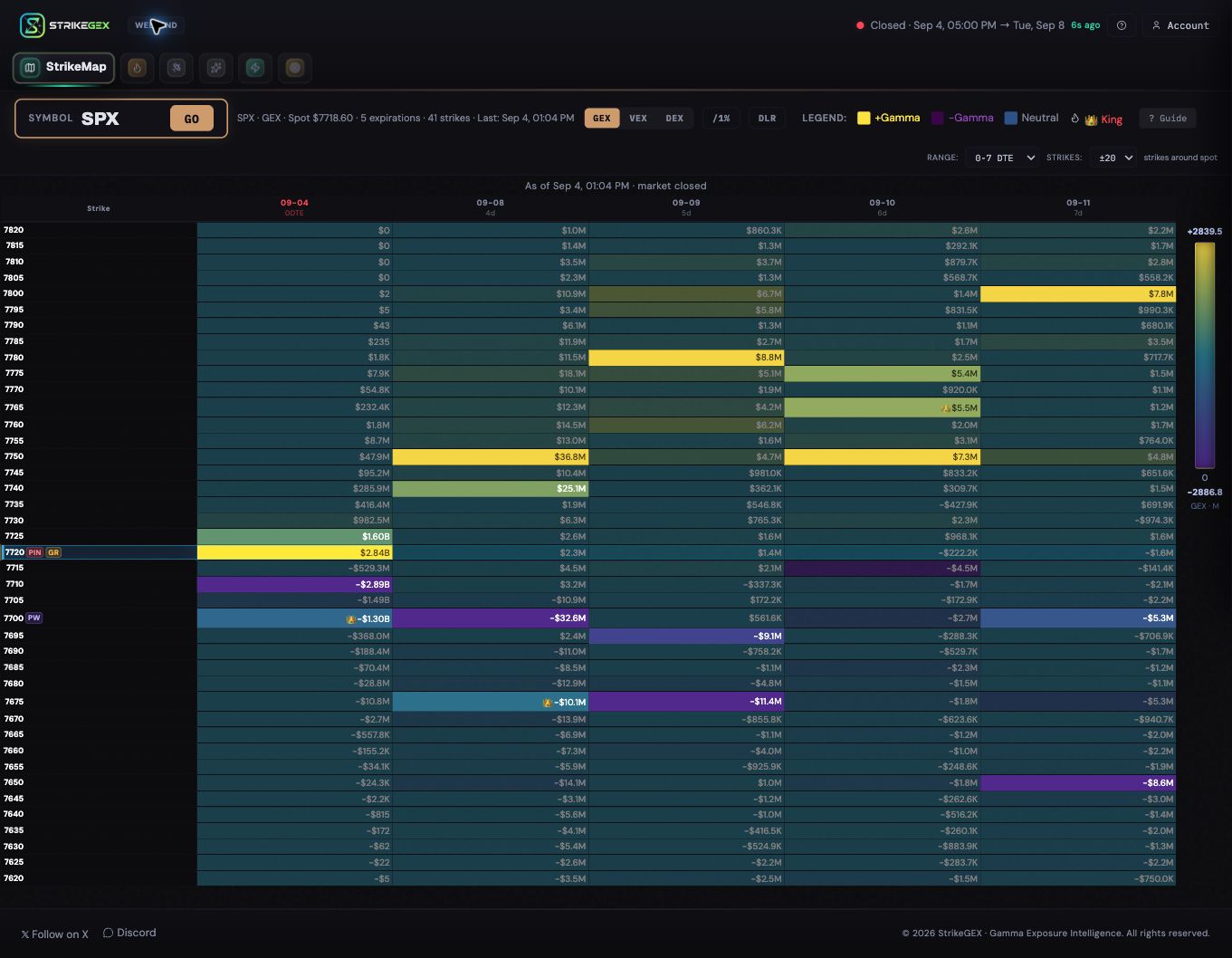Select the StrikeMap tab

tap(63, 67)
